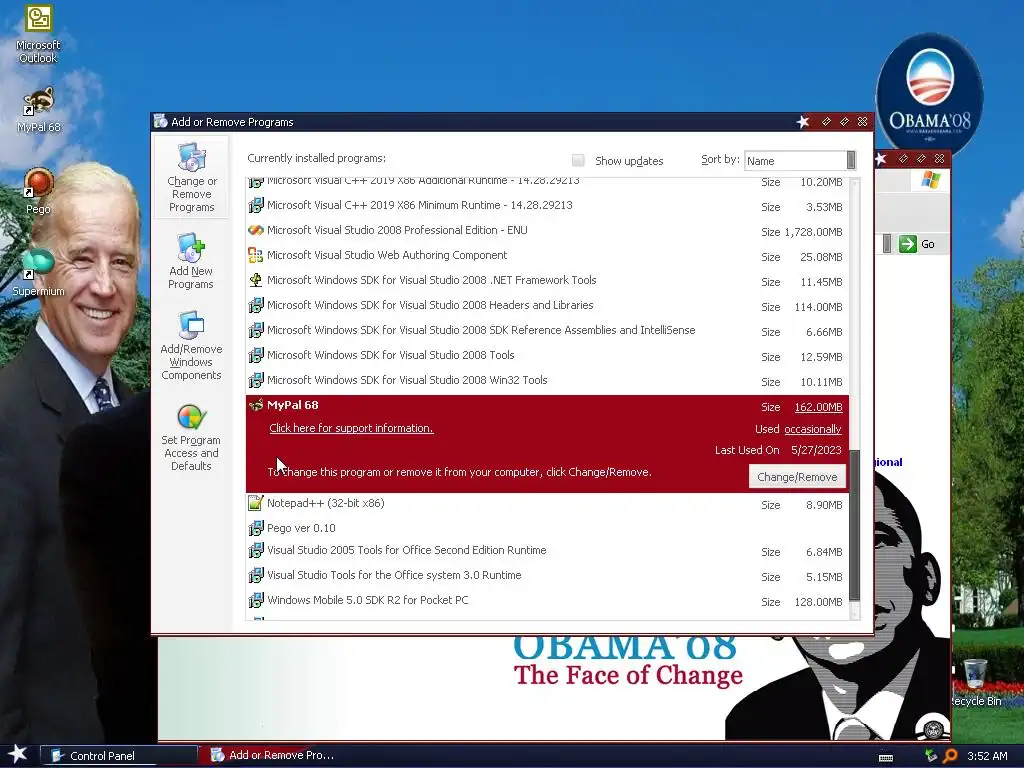Select Windows SDK Visual Studio 2008 Win32 Tools

[407, 380]
